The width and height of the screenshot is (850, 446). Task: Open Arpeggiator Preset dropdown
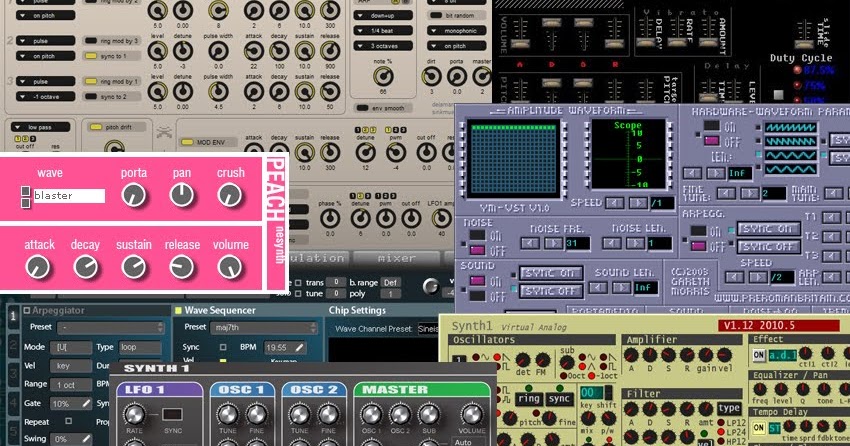pos(112,328)
